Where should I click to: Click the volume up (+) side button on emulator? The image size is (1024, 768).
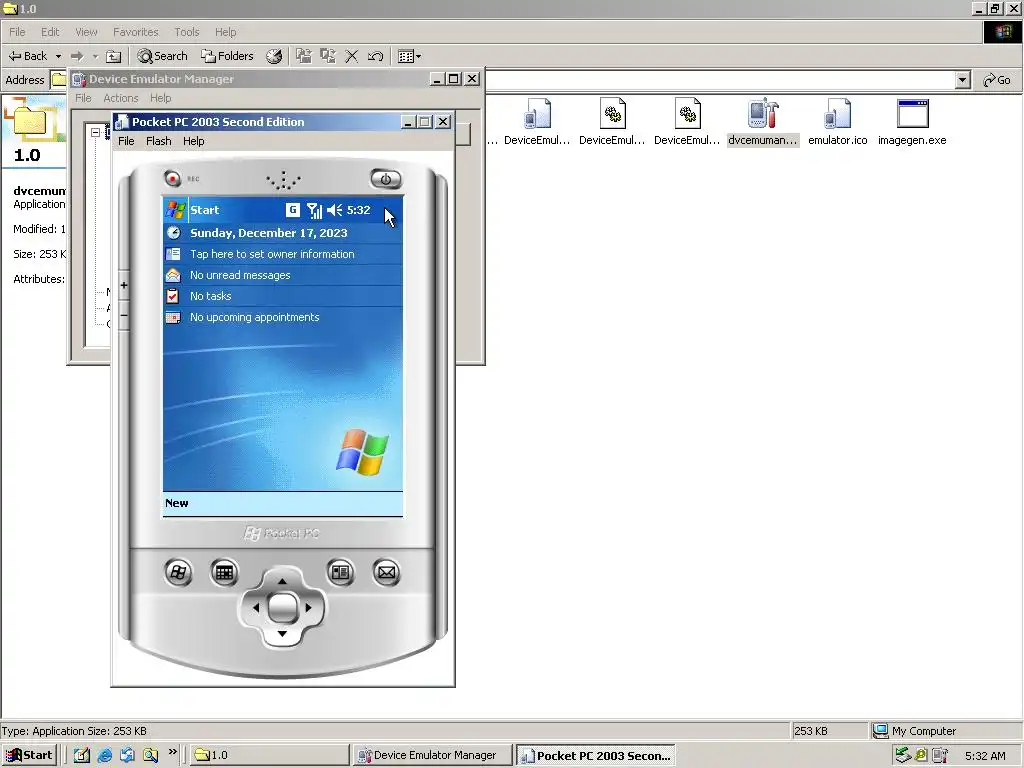[x=124, y=285]
